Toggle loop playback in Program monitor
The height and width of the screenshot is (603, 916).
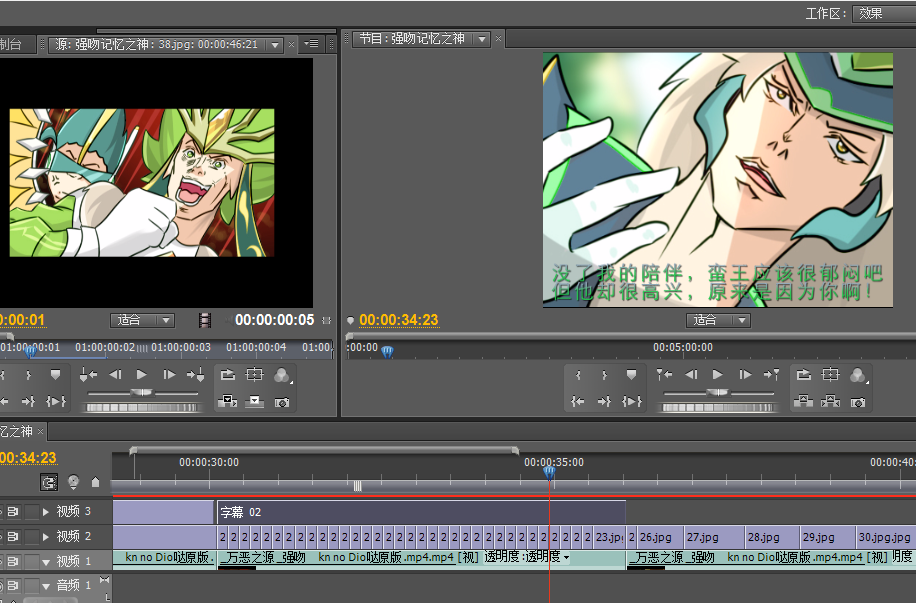(x=803, y=375)
